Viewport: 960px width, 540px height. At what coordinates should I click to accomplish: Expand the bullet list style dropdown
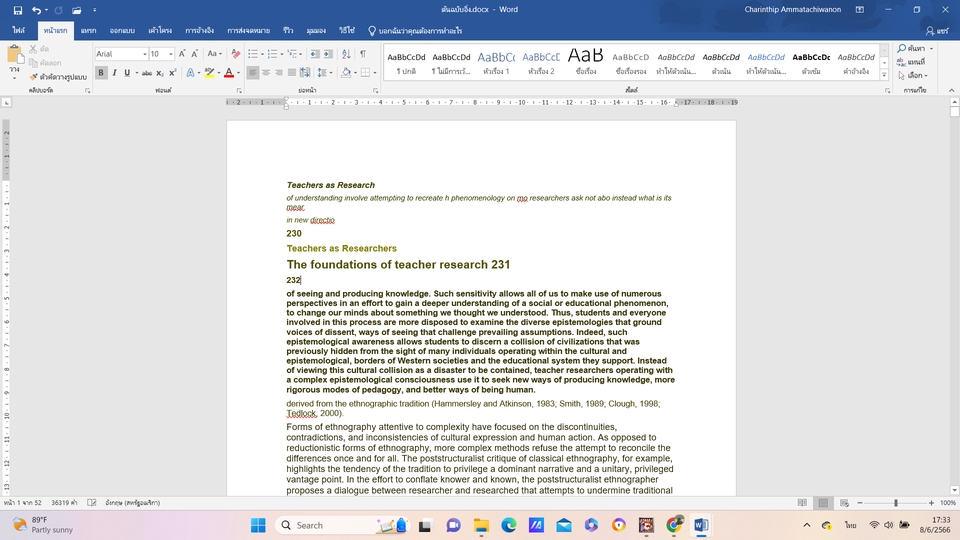click(263, 54)
